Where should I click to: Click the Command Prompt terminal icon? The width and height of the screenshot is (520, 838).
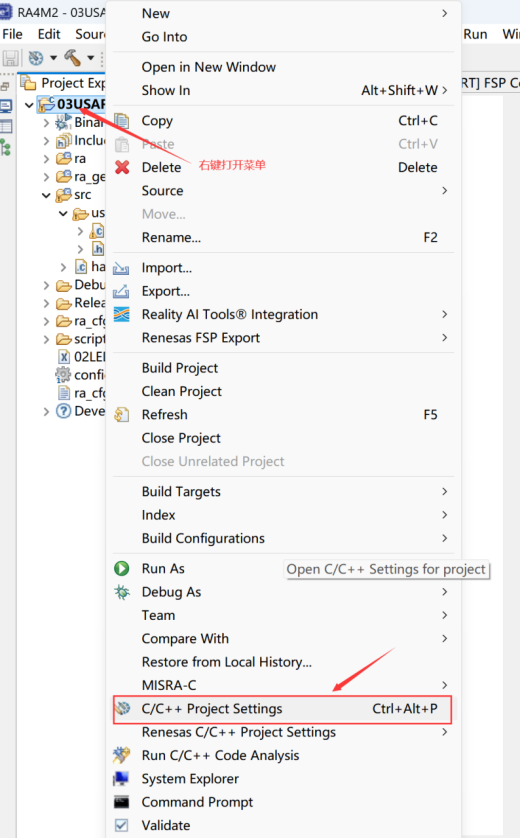pos(122,802)
